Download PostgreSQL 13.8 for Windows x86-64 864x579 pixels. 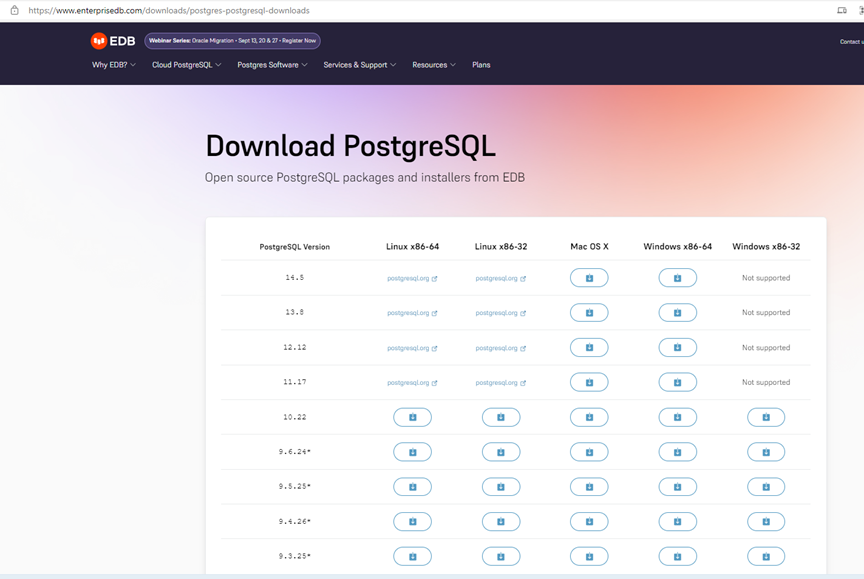point(677,312)
